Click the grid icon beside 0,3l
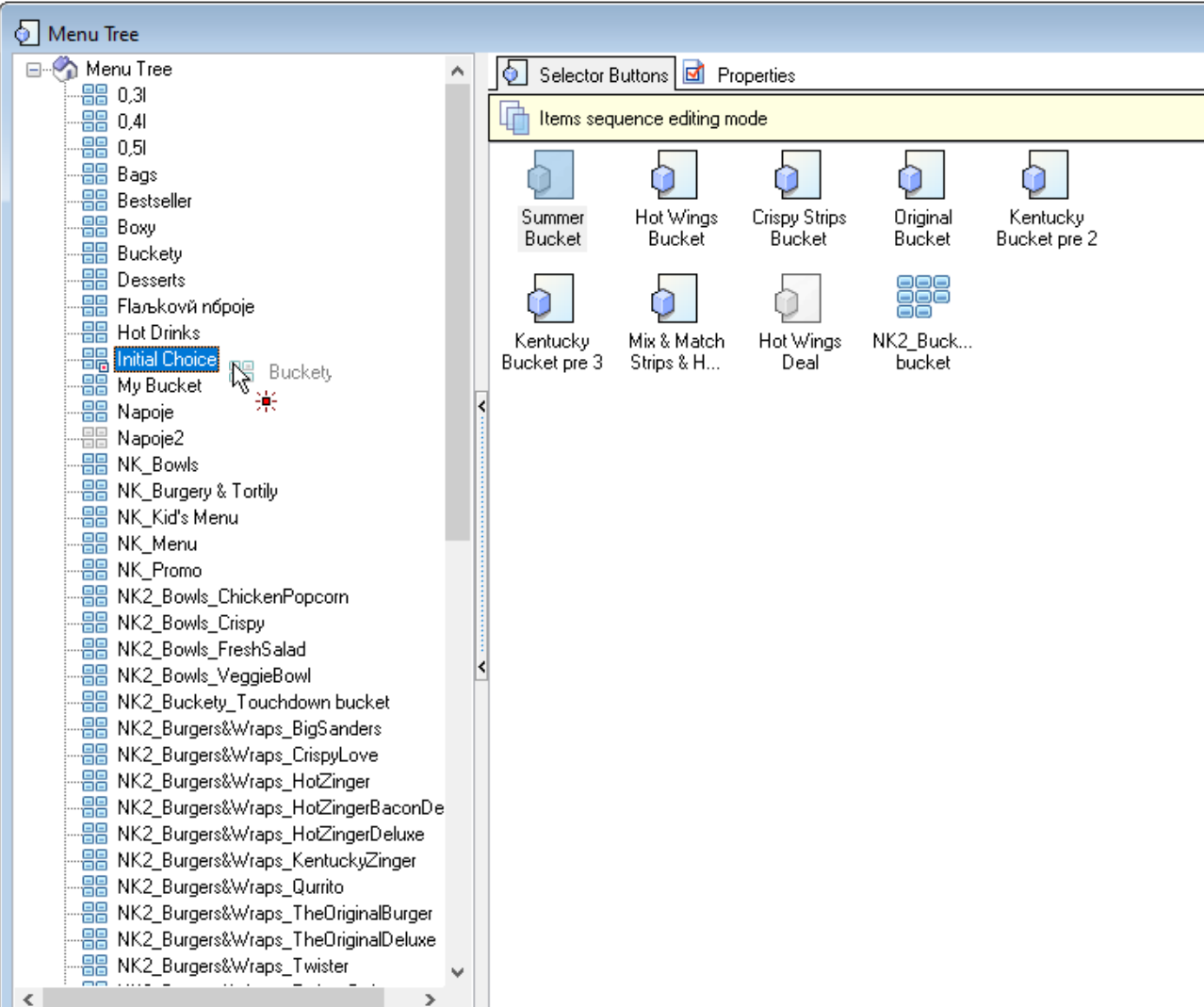The width and height of the screenshot is (1204, 1007). point(94,94)
